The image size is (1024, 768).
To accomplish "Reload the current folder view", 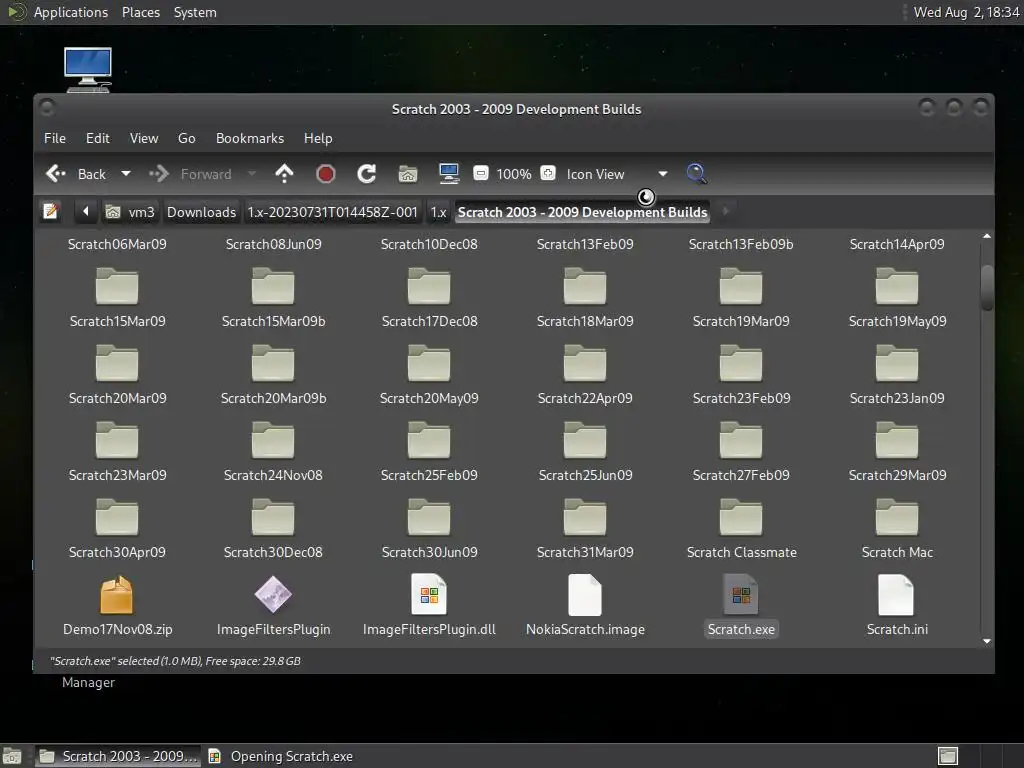I will [366, 174].
